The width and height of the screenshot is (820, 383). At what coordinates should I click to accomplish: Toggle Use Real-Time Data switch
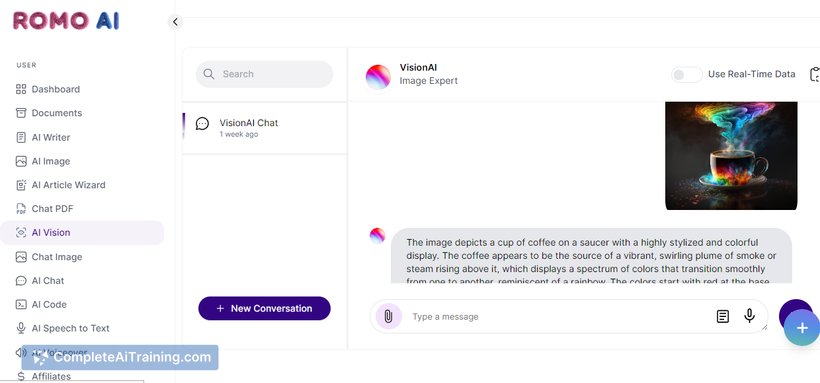pos(687,75)
